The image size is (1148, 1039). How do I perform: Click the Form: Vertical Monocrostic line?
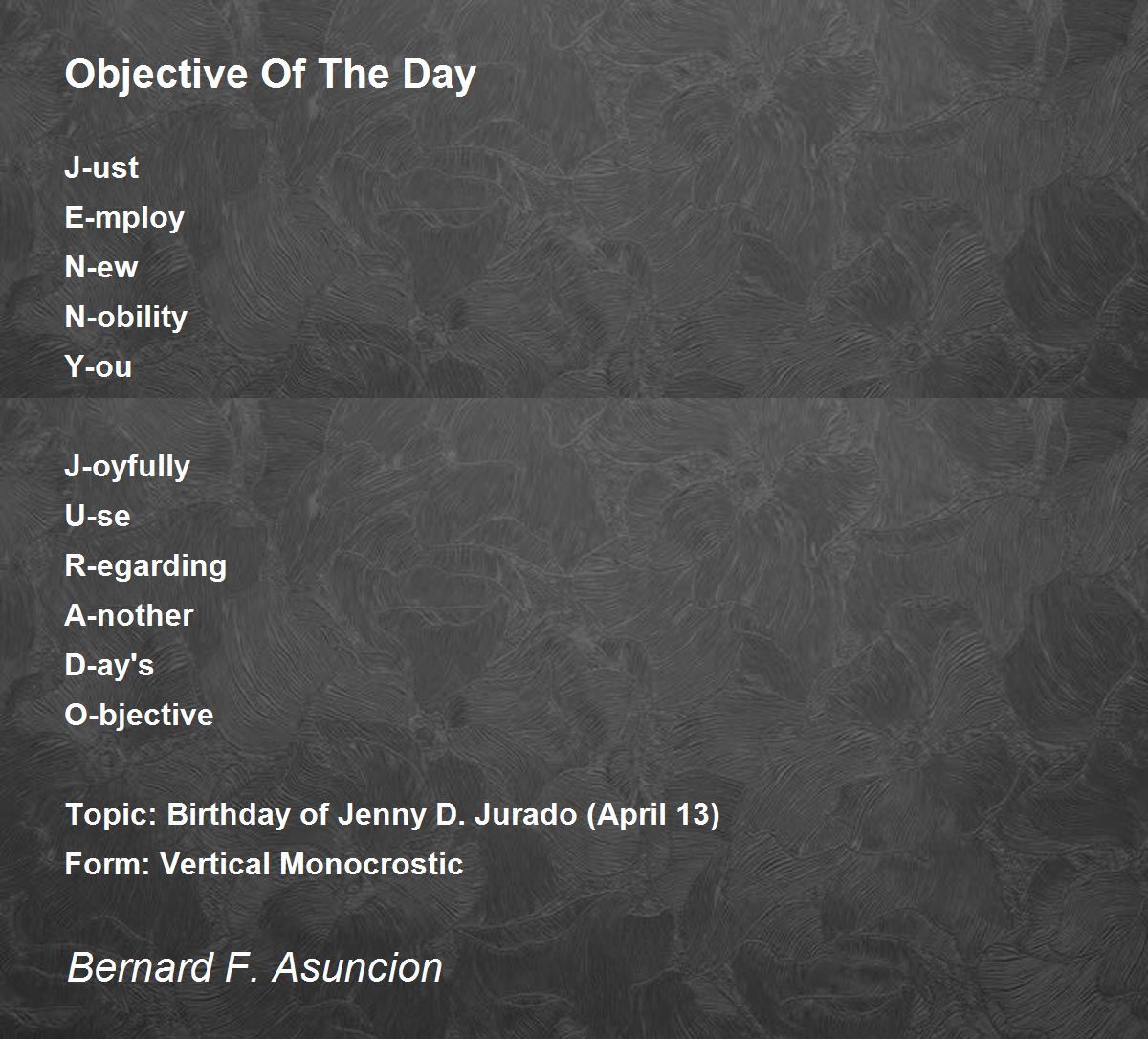(264, 864)
